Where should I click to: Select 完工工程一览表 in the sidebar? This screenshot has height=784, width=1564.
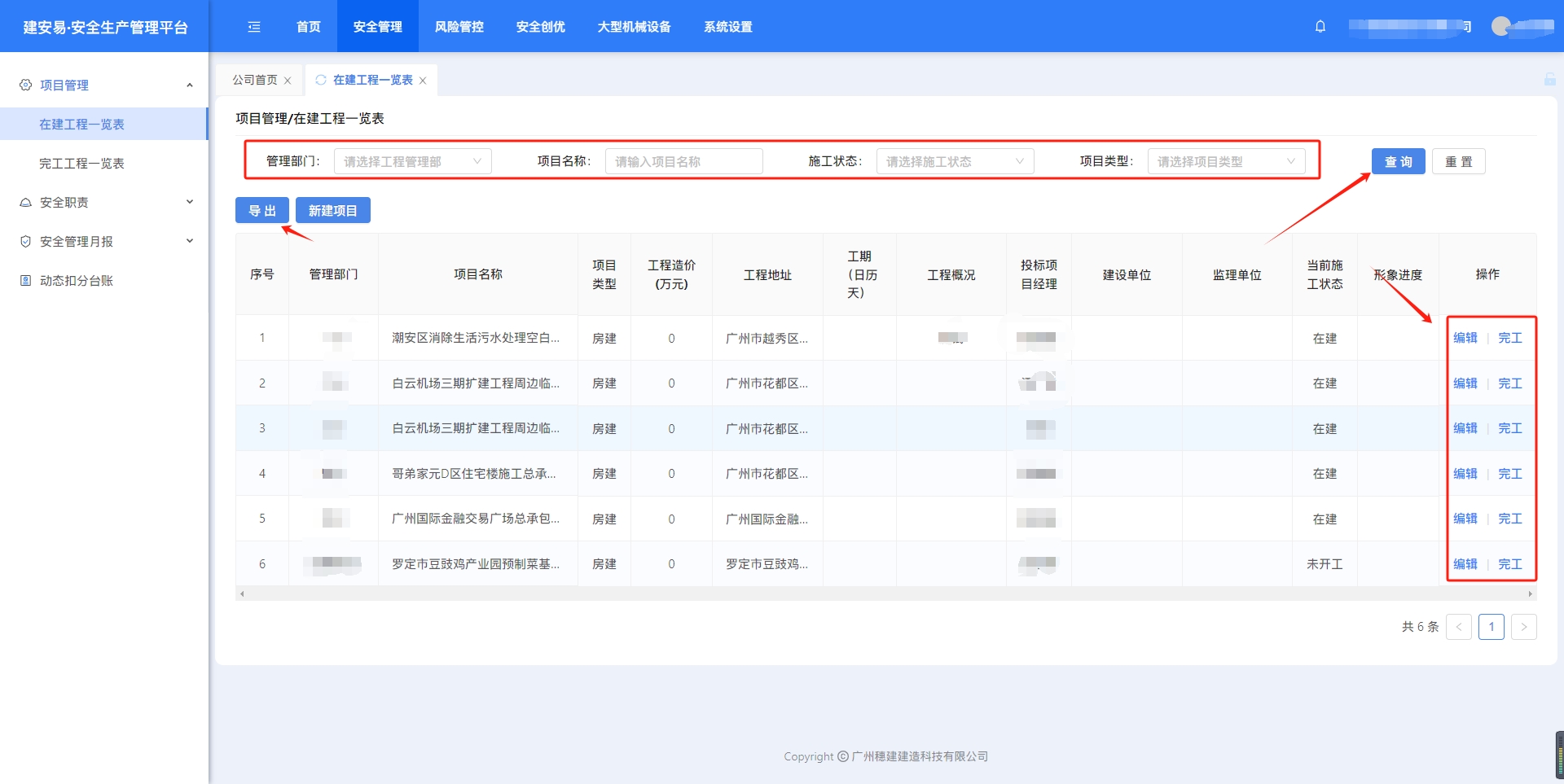[x=81, y=164]
